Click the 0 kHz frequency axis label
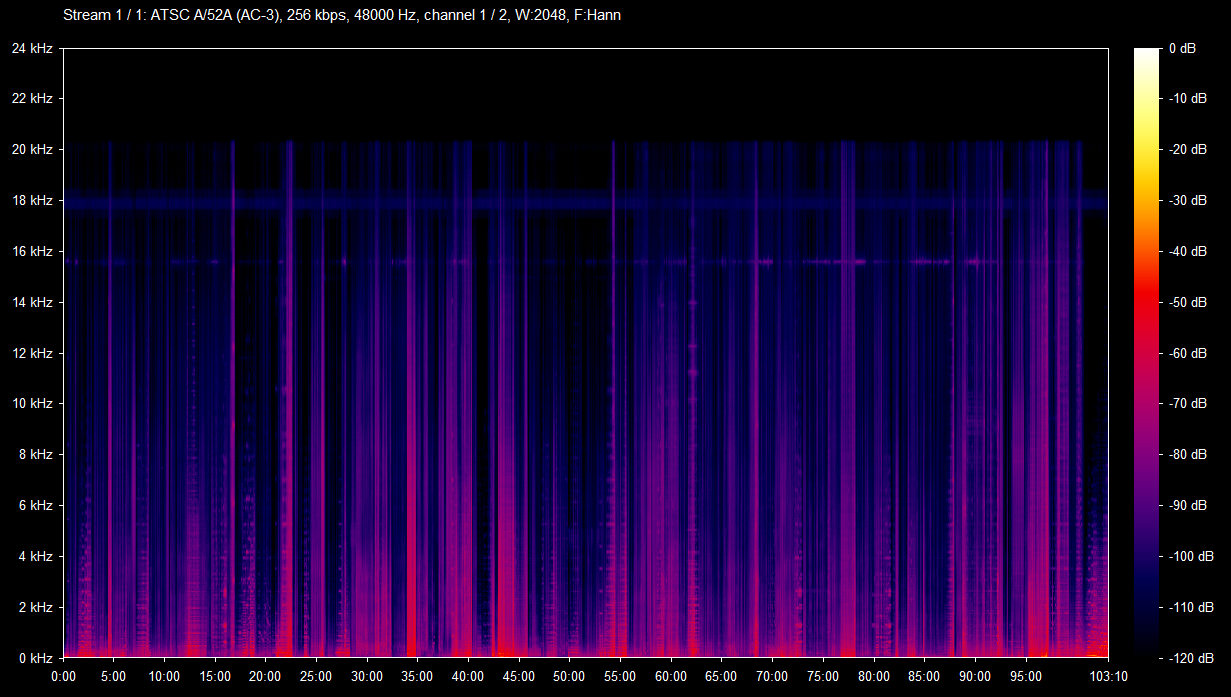The width and height of the screenshot is (1231, 697). tap(35, 658)
